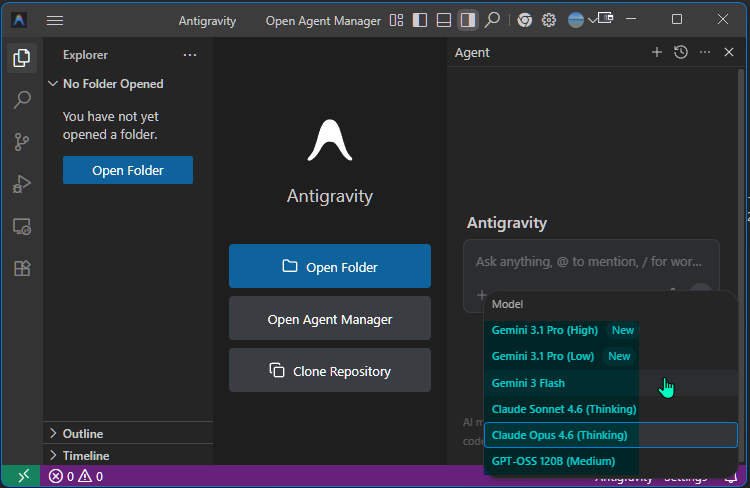
Task: Select Gemini 3.1 Pro (Low) model
Action: pos(611,356)
